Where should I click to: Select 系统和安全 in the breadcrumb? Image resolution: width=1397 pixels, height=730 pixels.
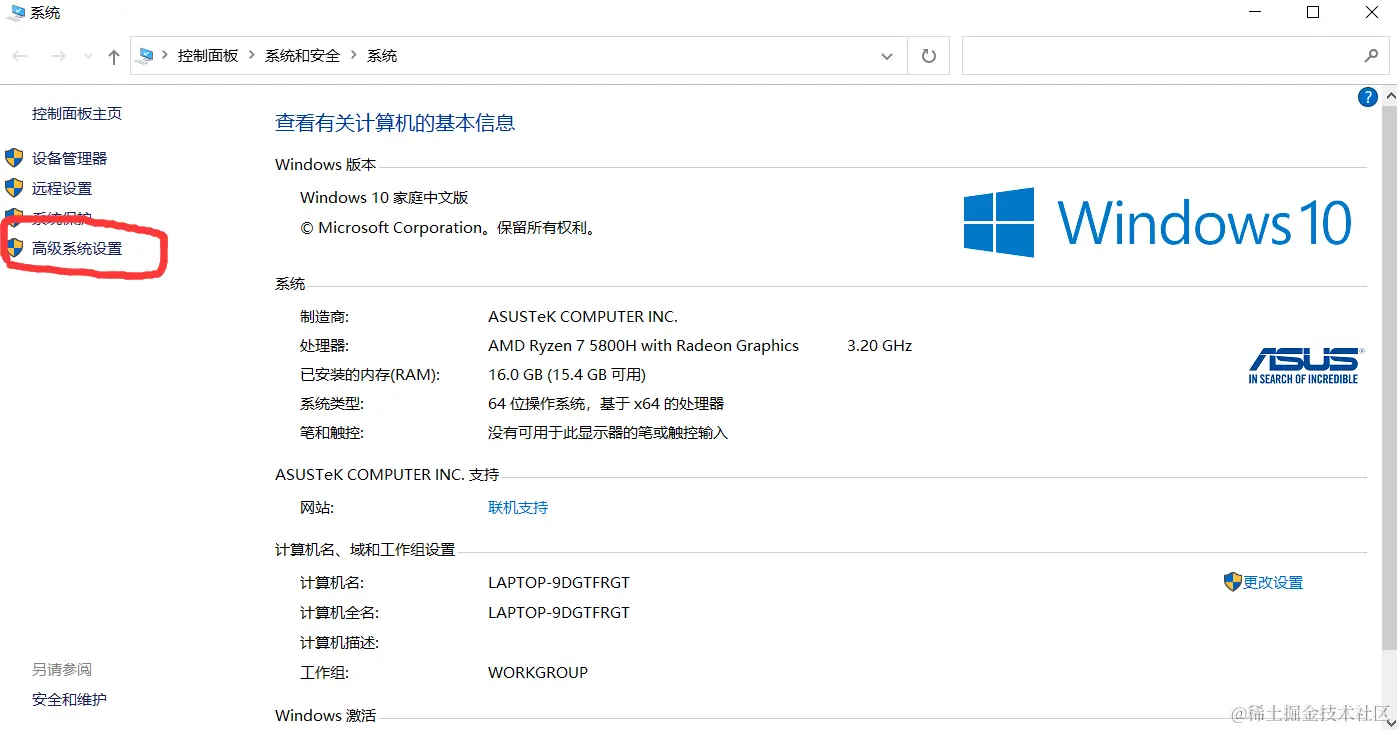click(x=304, y=56)
